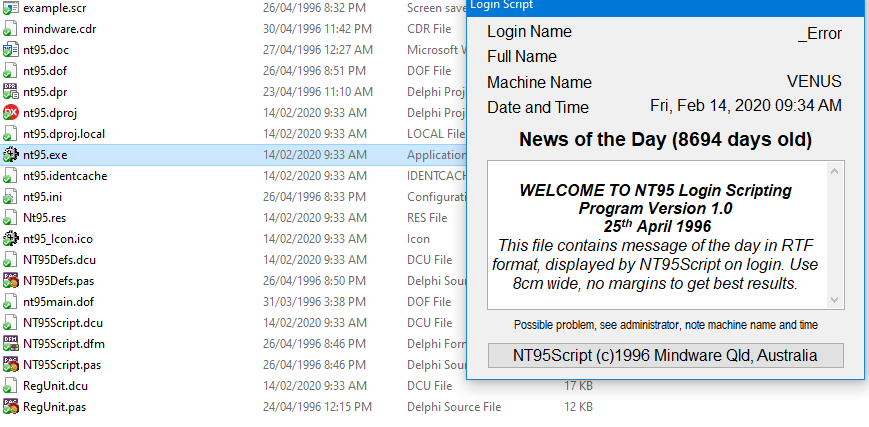Select the nt95.identcache file name
869x427 pixels.
65,176
